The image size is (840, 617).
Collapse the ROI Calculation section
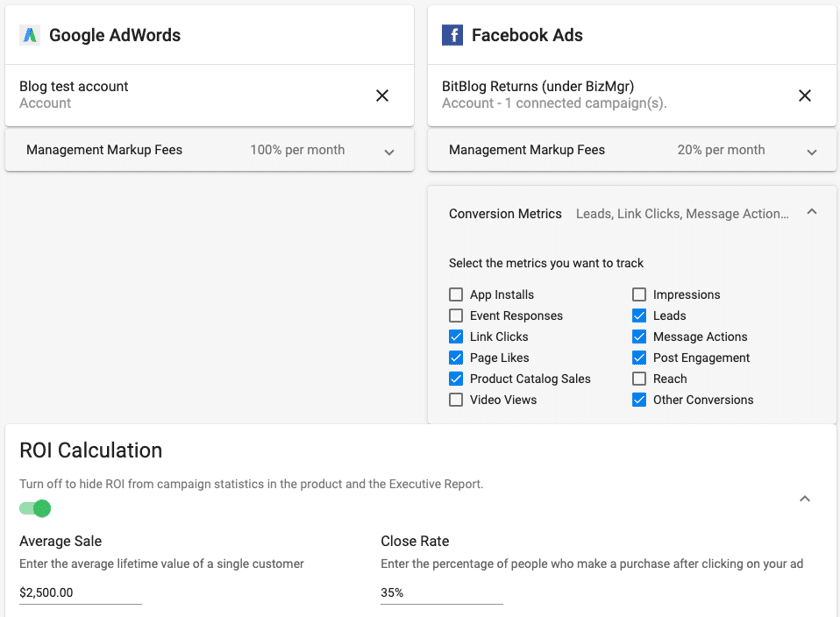pos(805,498)
